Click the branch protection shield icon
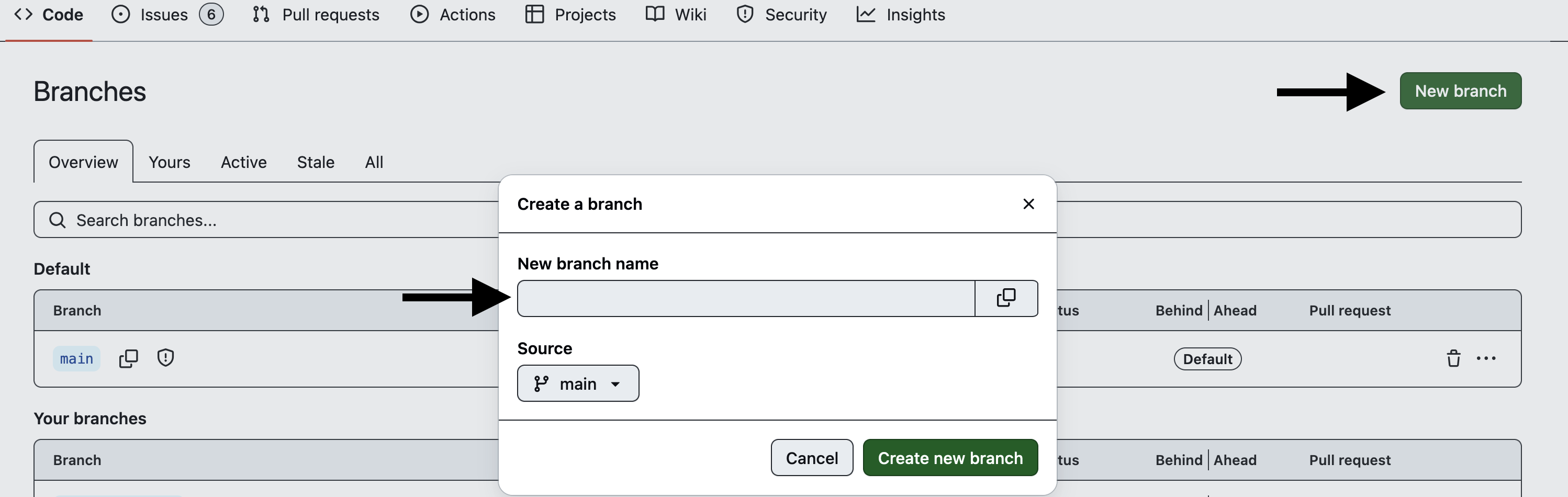The width and height of the screenshot is (1568, 497). [165, 358]
